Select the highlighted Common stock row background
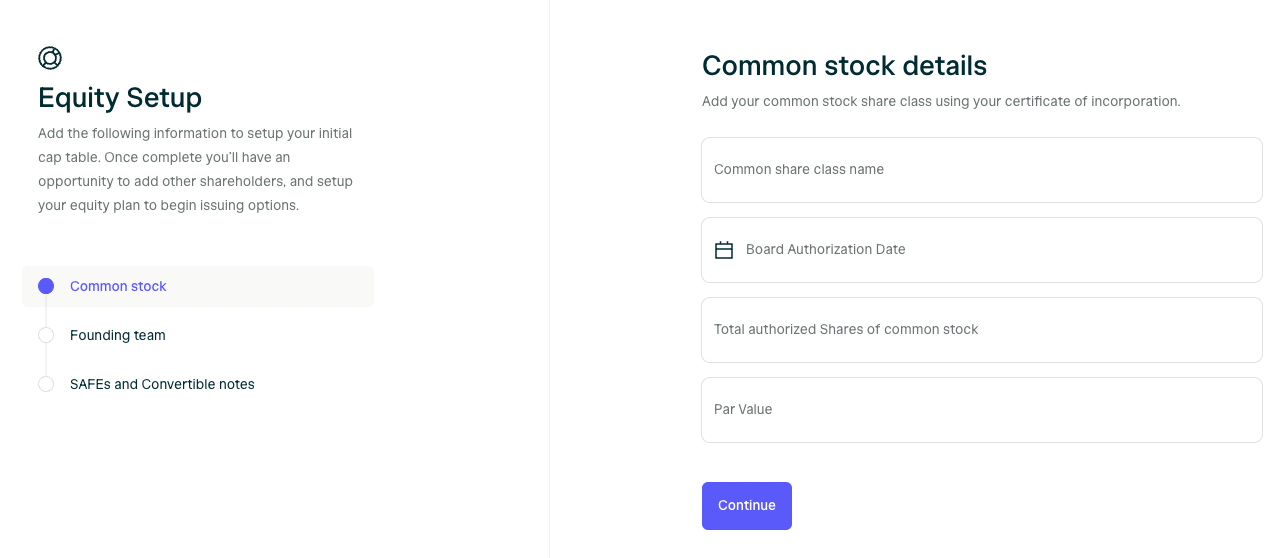Image resolution: width=1282 pixels, height=558 pixels. (x=198, y=286)
